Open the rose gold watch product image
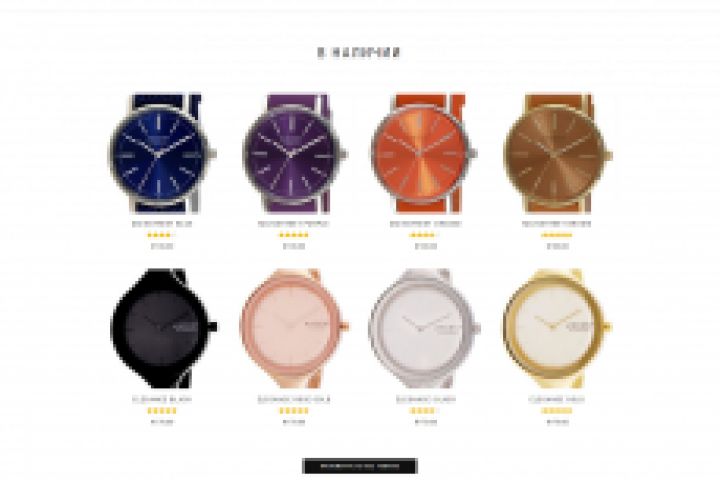 tap(294, 328)
